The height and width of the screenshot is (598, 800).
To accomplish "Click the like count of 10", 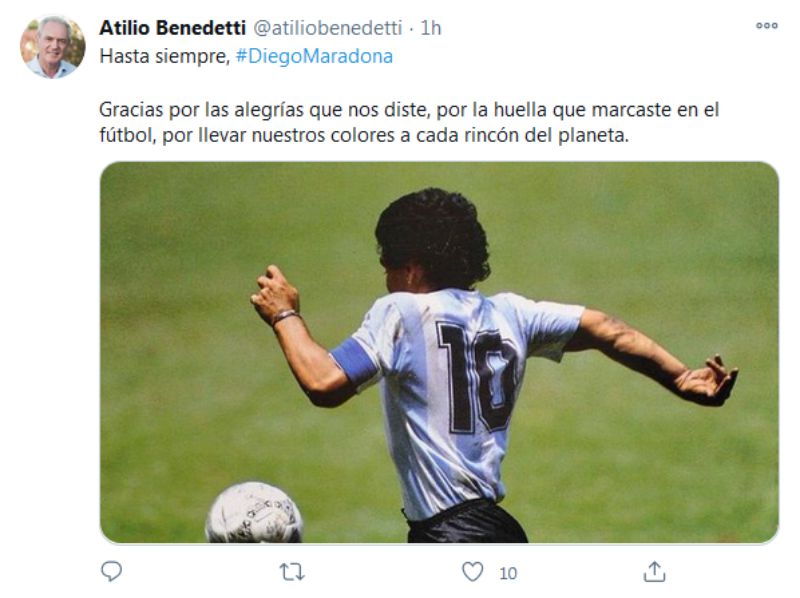I will 508,574.
